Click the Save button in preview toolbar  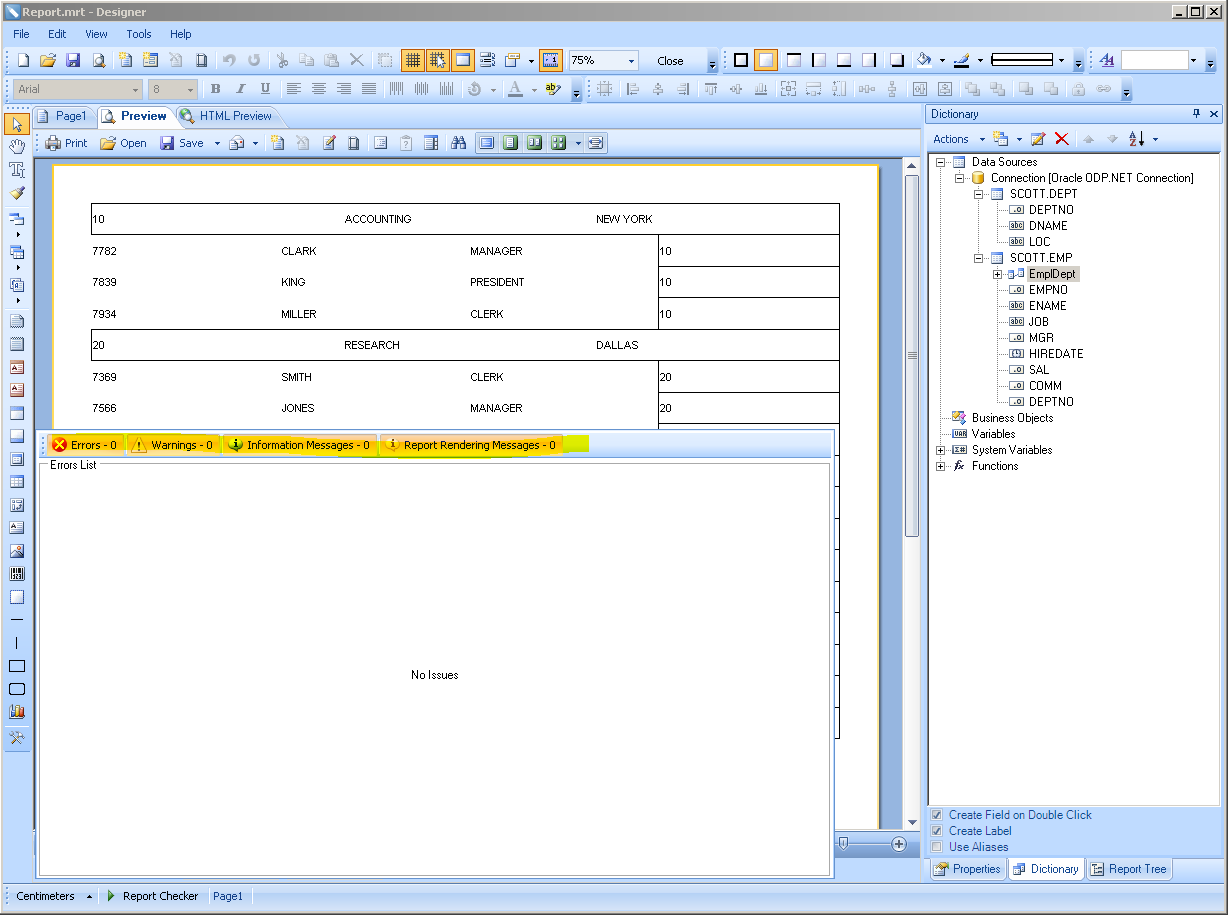[x=182, y=143]
